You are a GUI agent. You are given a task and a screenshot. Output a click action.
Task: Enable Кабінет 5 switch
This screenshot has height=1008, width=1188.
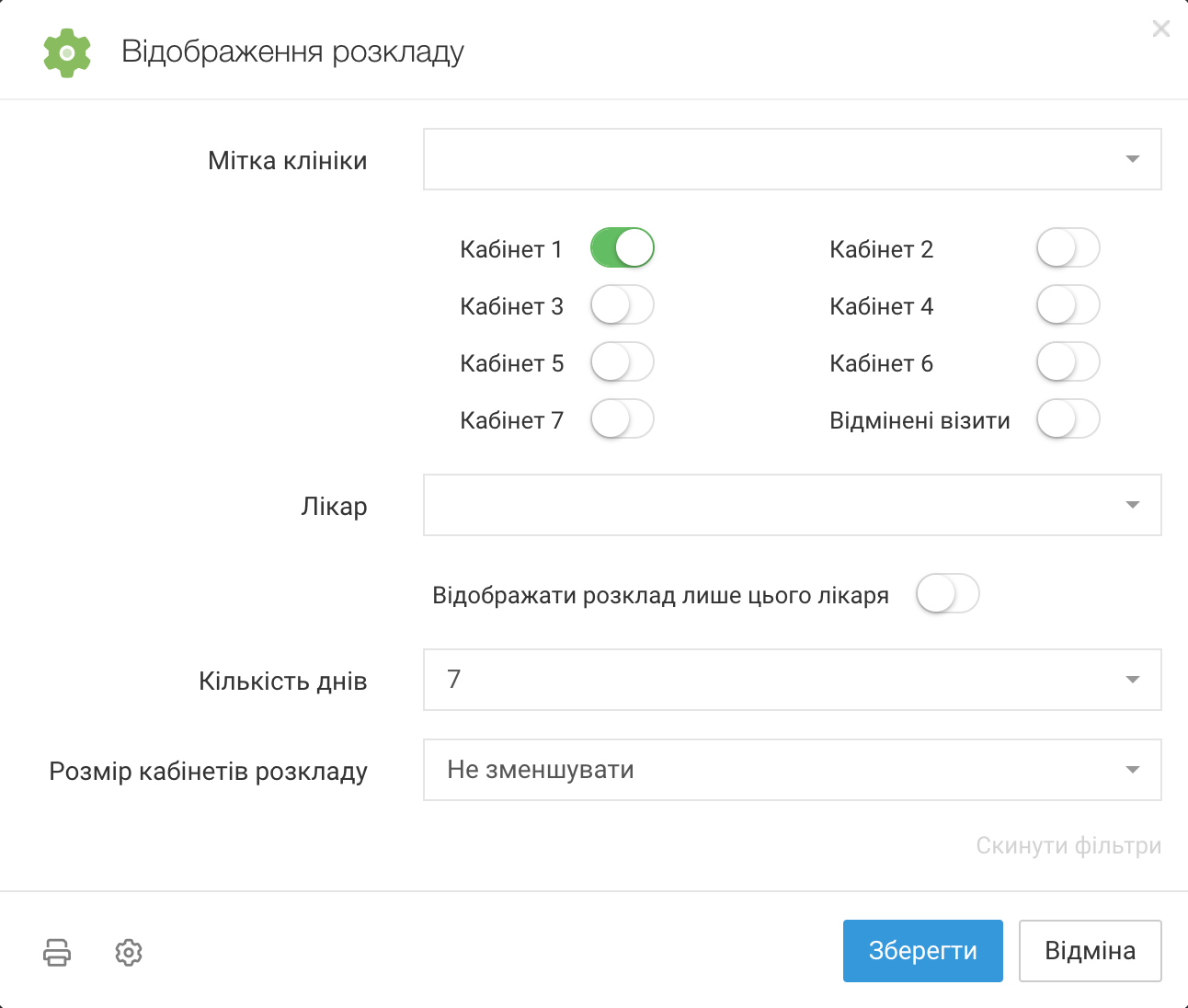point(623,361)
